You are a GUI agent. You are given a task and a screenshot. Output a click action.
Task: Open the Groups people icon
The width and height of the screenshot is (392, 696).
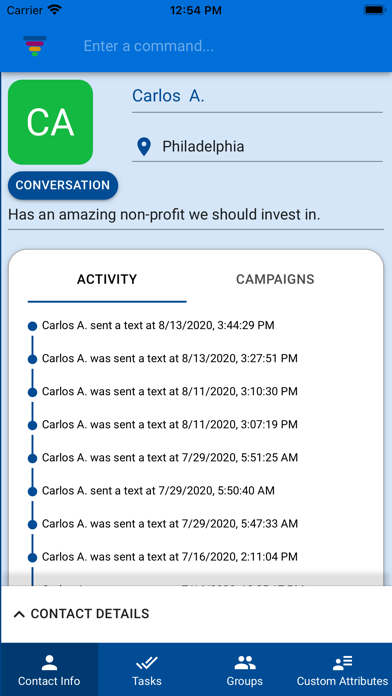(245, 663)
